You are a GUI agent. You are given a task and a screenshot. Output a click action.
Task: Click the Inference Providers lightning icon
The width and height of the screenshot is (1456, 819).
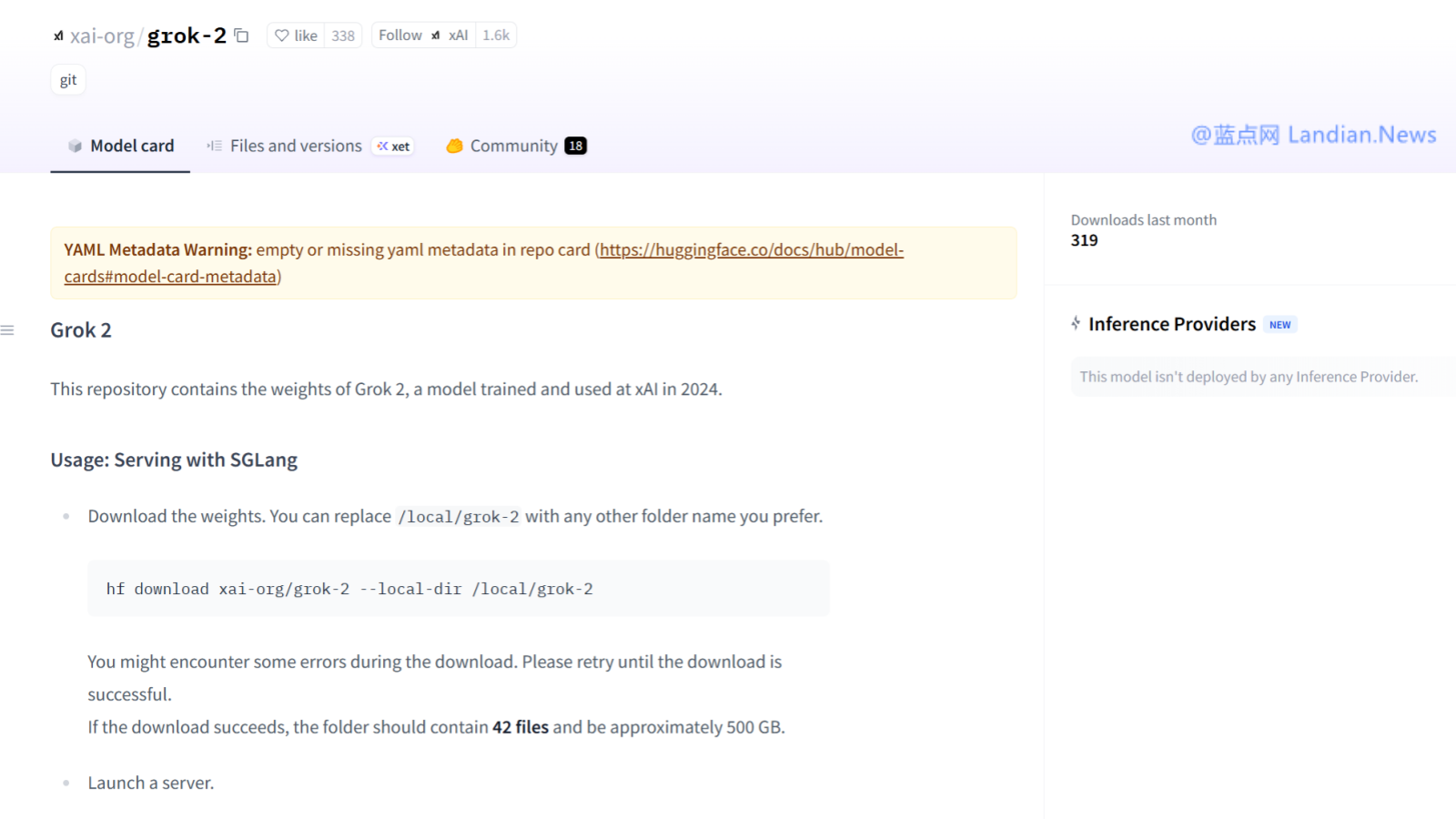[x=1076, y=324]
